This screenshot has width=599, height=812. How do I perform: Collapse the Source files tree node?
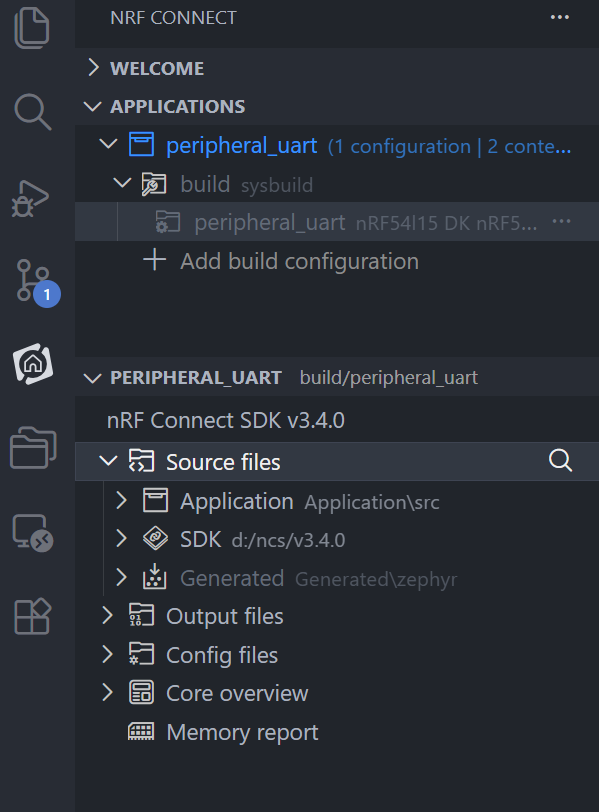click(x=108, y=461)
